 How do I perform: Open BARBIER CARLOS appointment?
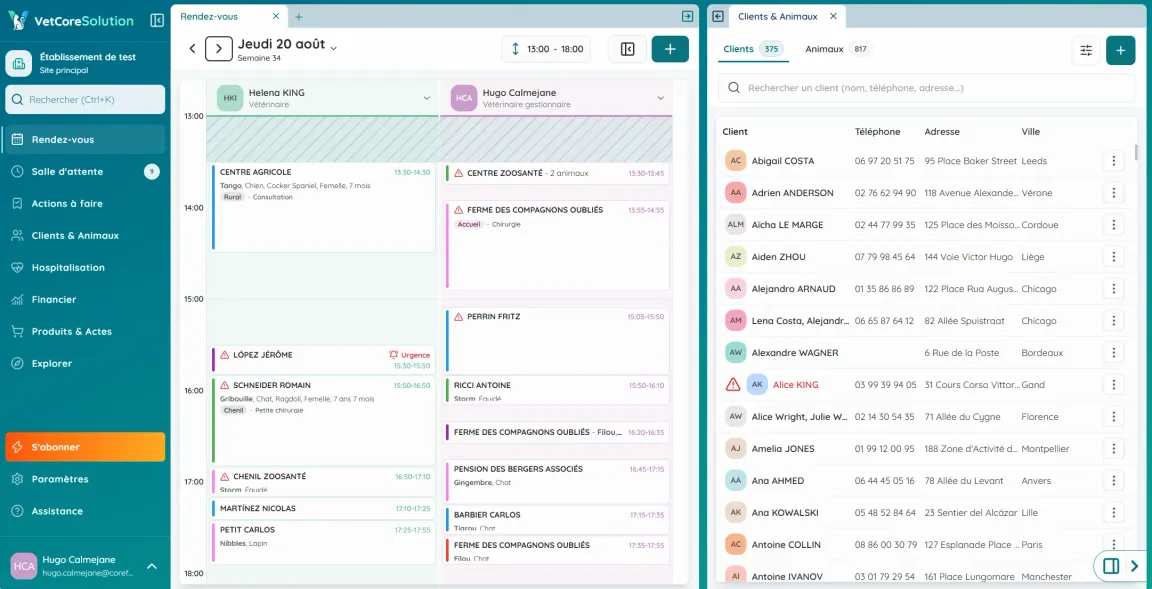coord(557,519)
